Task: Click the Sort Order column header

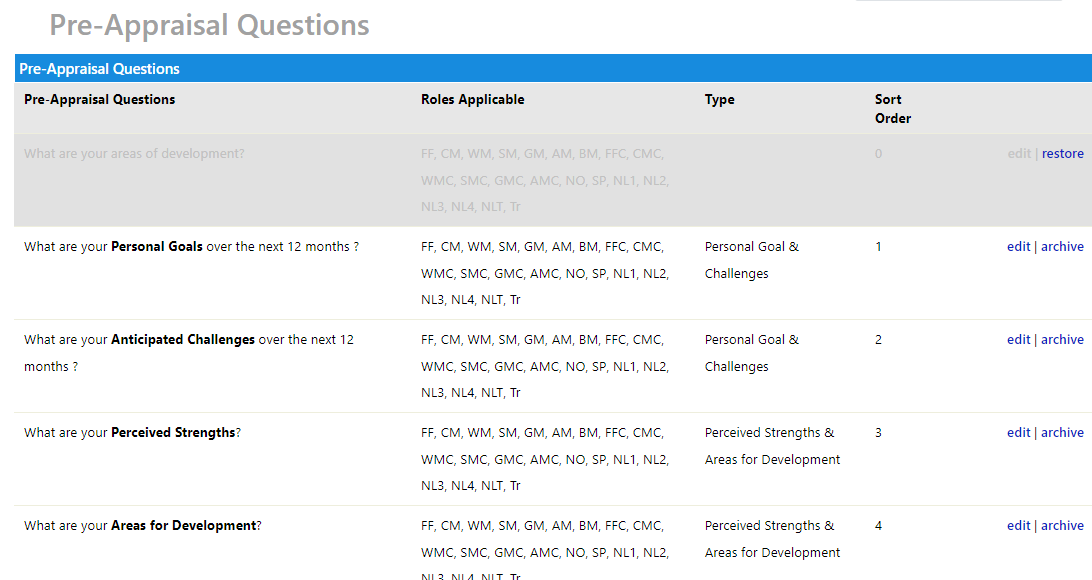Action: coord(893,109)
